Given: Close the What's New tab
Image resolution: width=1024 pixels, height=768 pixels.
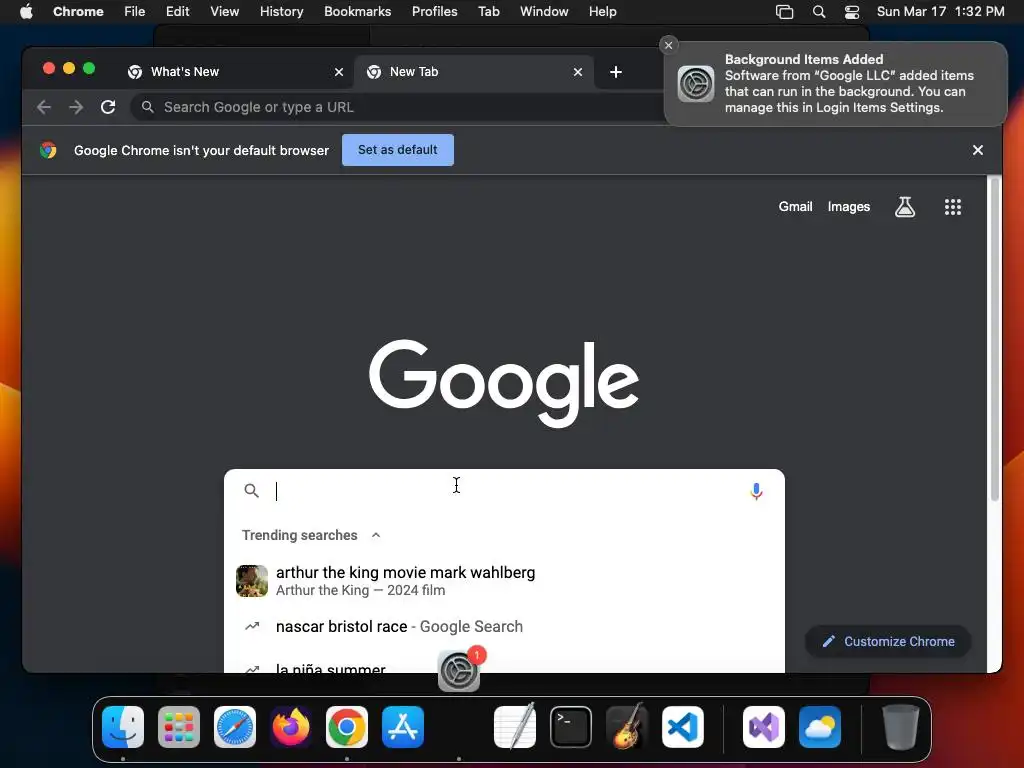Looking at the screenshot, I should tap(339, 72).
